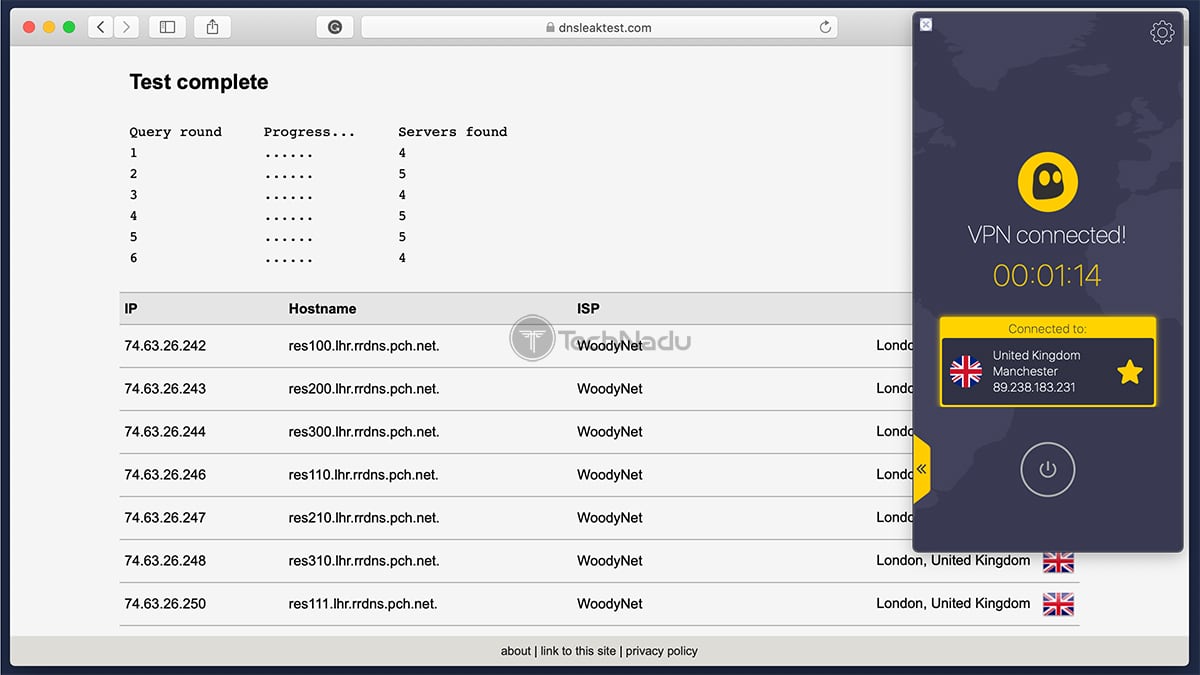The width and height of the screenshot is (1200, 675).
Task: Close the CyberGhost panel with X
Action: 926,24
